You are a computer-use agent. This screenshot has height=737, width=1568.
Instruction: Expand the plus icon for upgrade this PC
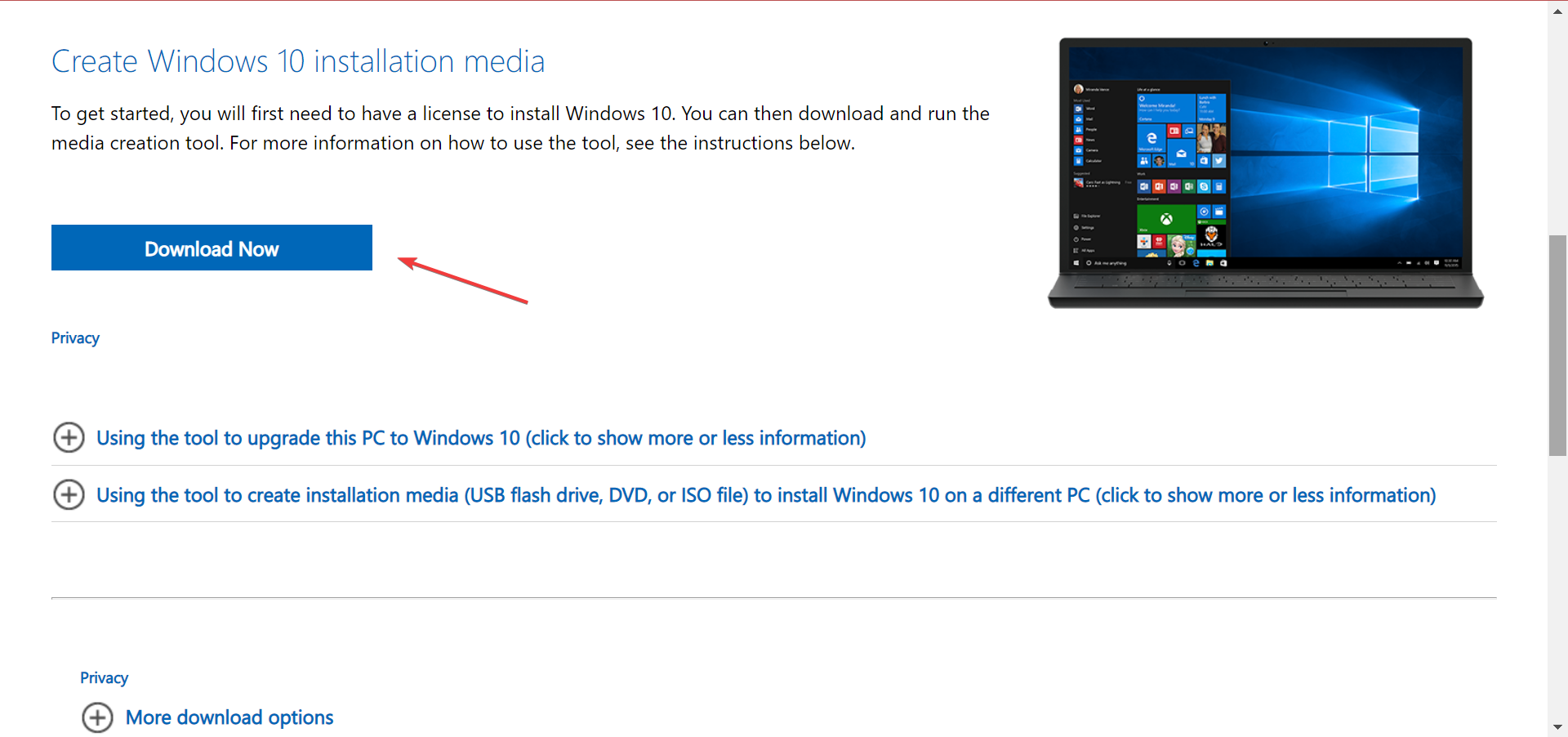pos(69,437)
